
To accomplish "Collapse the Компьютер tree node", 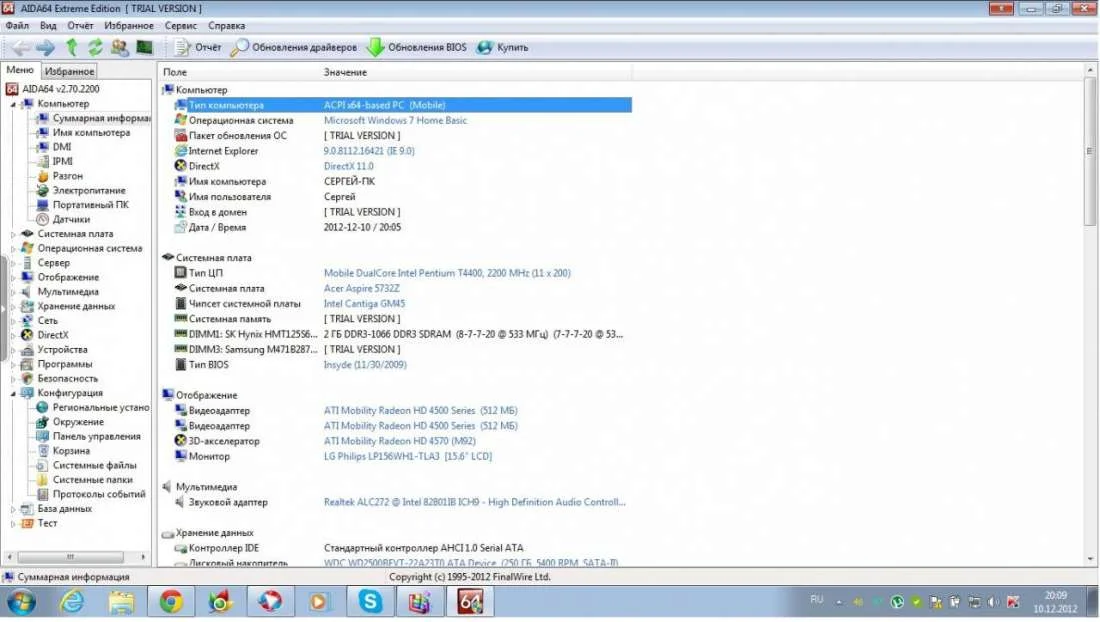I will coord(13,104).
